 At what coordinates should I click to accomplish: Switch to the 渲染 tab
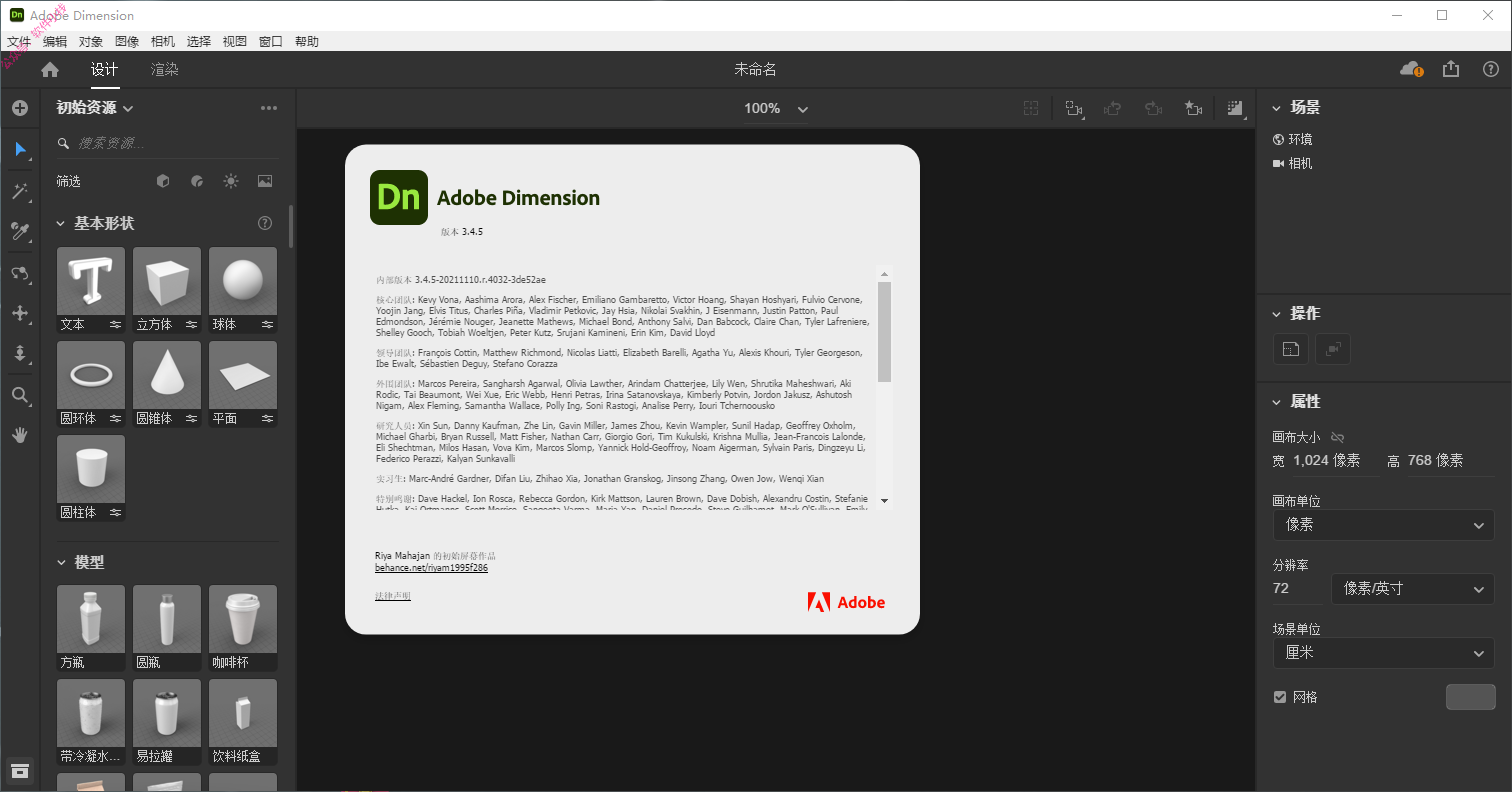coord(165,70)
